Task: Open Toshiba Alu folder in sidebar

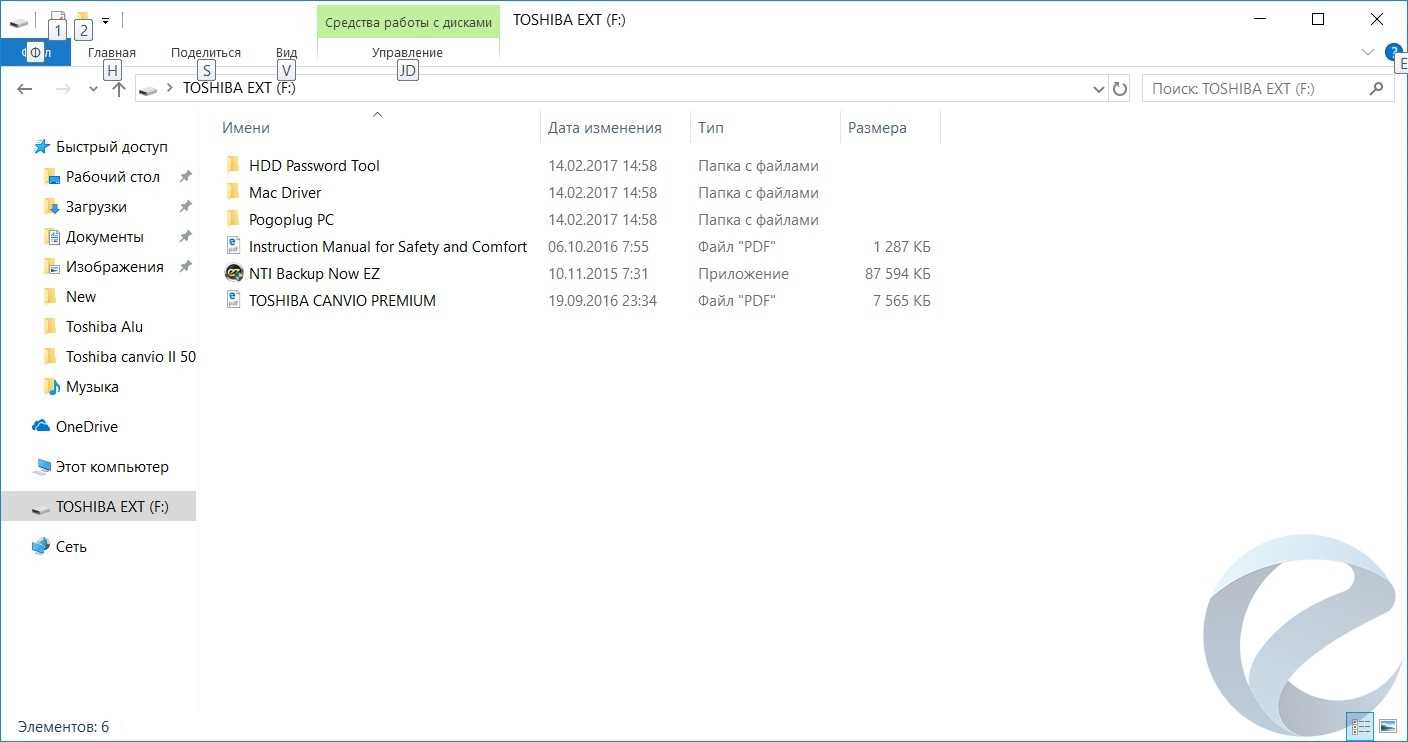Action: (x=104, y=327)
